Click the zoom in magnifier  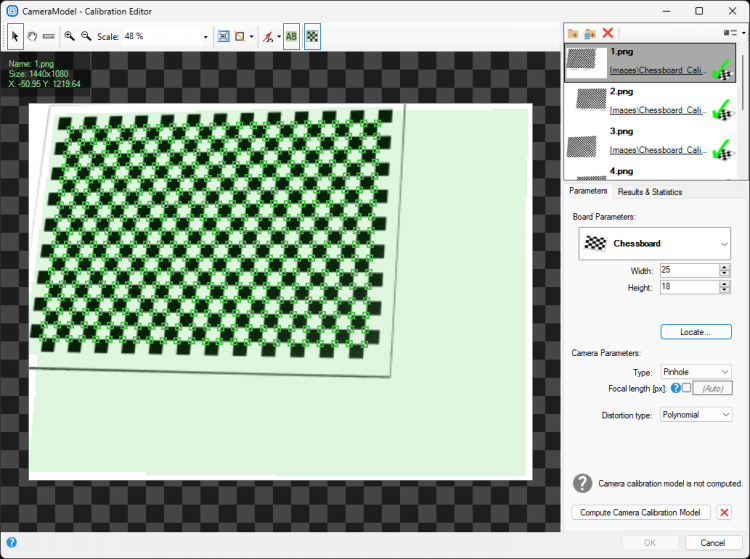point(69,36)
